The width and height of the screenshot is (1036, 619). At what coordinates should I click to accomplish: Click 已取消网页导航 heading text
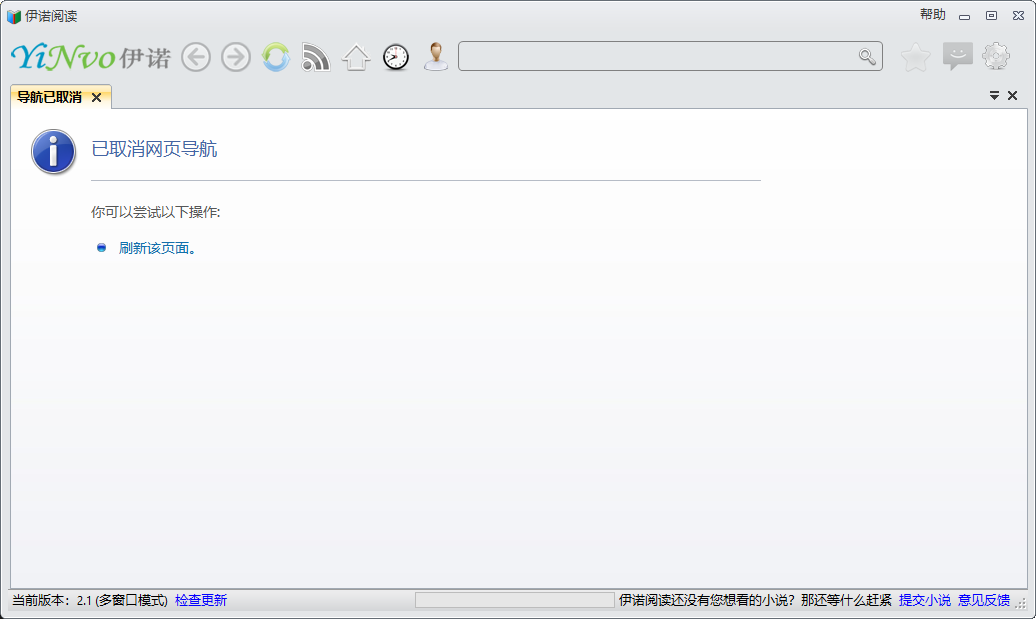click(x=154, y=149)
